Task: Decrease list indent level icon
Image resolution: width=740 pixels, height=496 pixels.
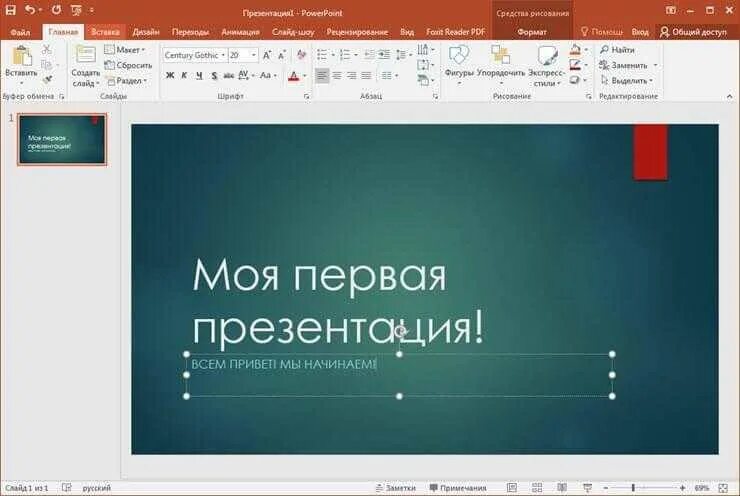Action: pos(369,55)
